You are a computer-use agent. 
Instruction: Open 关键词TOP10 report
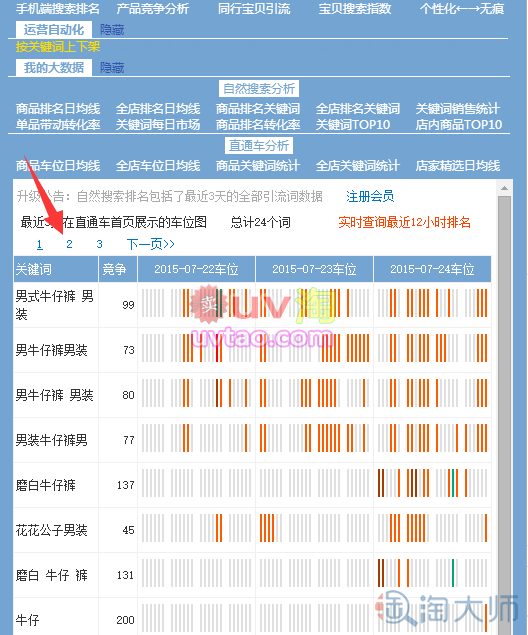click(x=353, y=125)
